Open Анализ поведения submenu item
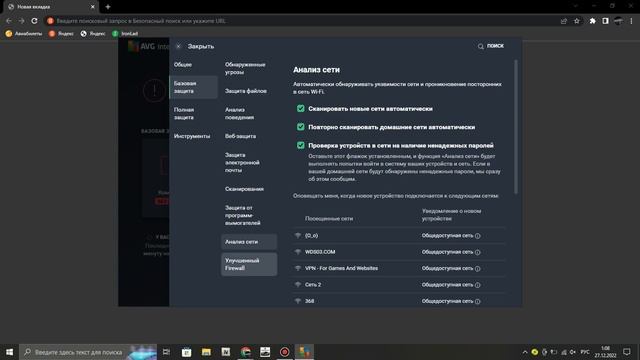Image resolution: width=640 pixels, height=360 pixels. click(x=239, y=113)
